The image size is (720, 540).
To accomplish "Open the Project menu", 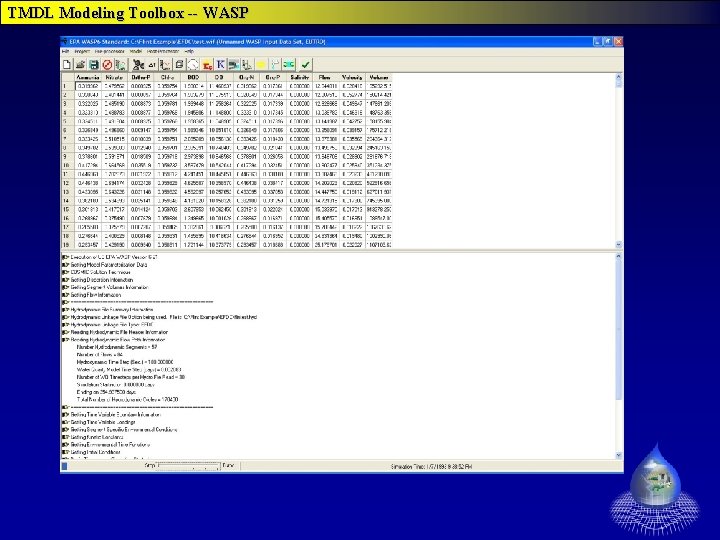I will coord(82,51).
